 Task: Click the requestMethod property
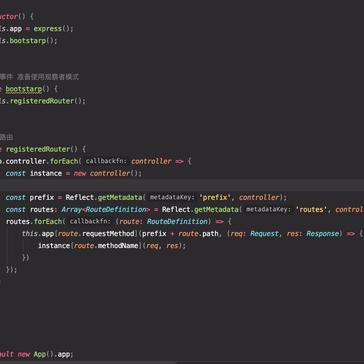click(108, 234)
